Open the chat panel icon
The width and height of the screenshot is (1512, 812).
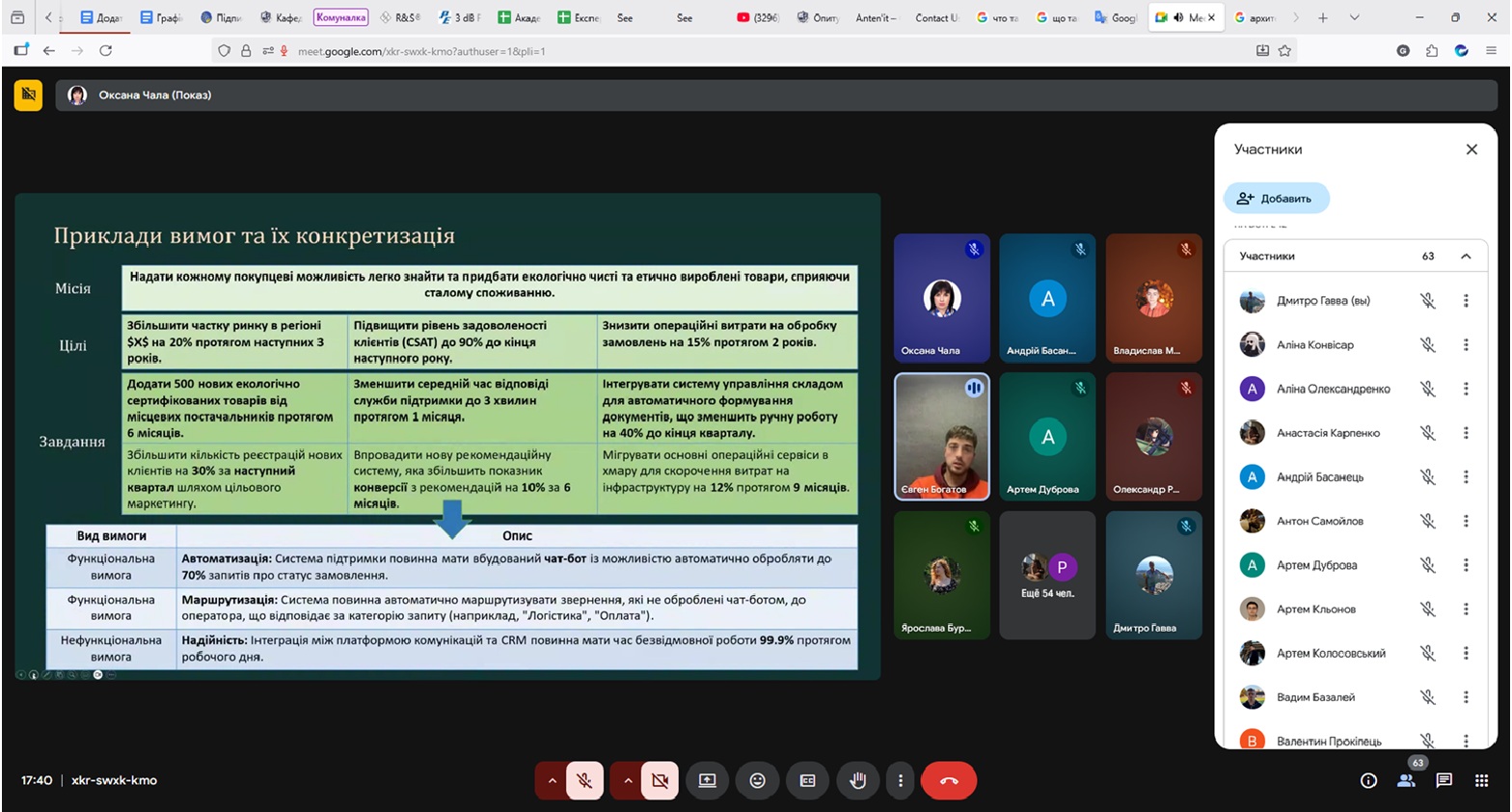1444,780
